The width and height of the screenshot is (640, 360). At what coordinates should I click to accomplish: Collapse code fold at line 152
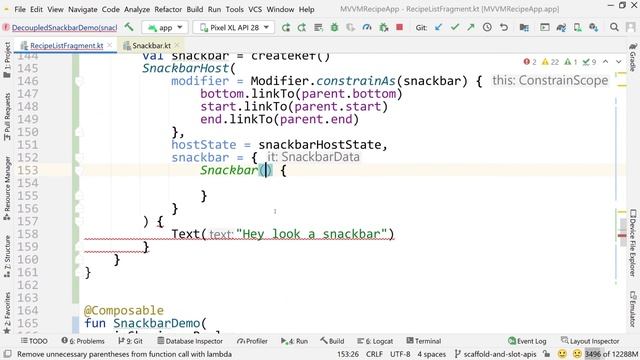[x=79, y=158]
